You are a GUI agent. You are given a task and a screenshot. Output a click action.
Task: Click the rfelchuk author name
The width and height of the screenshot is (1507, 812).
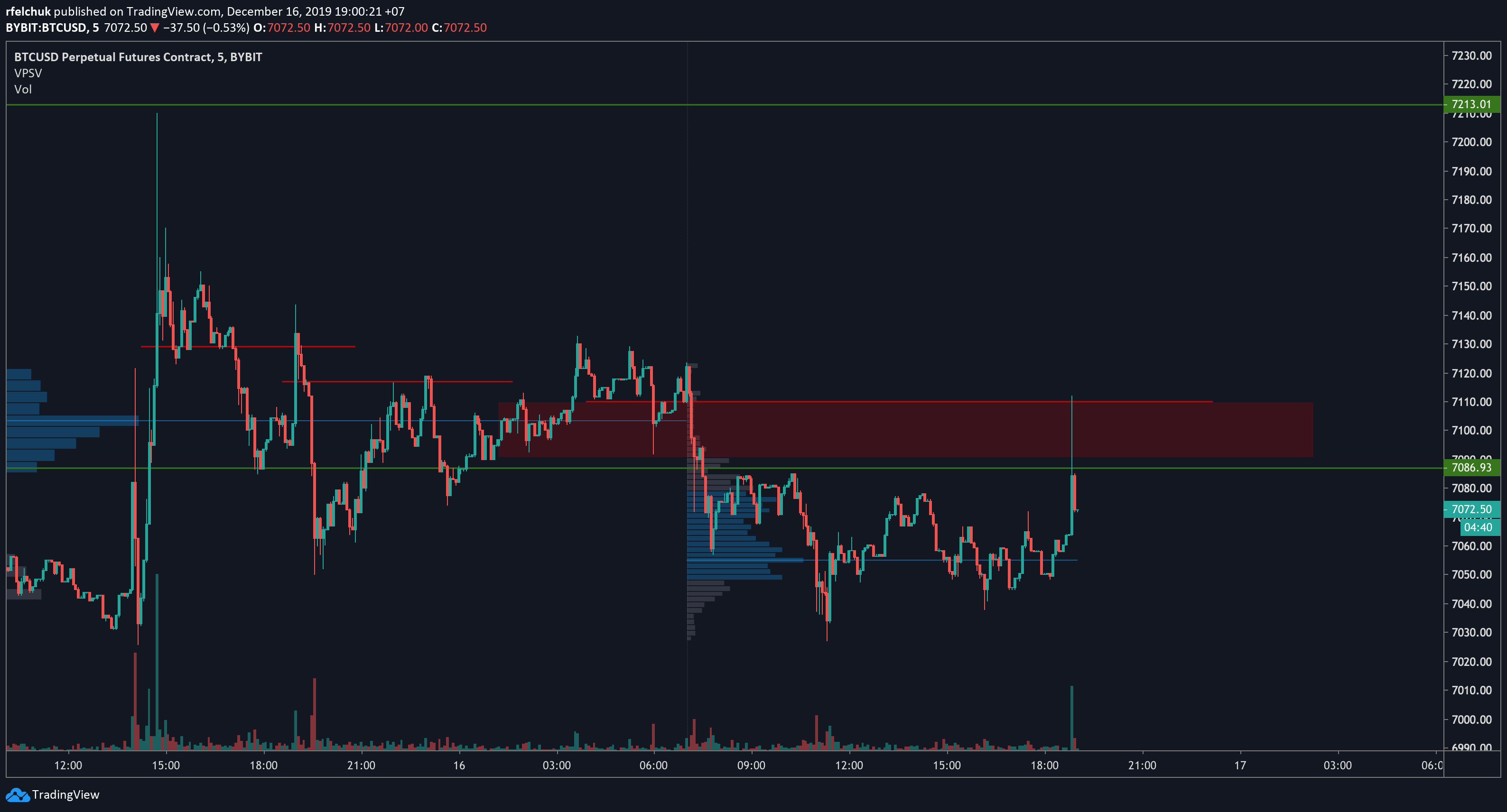tap(28, 11)
